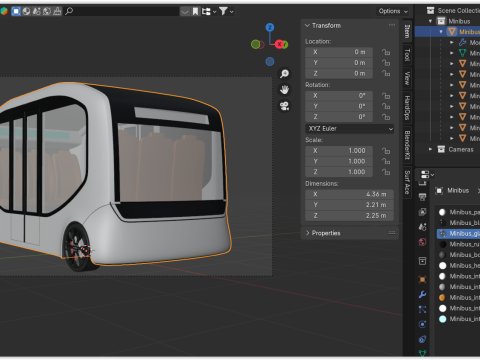
Task: Click the zoom magnifier viewport gizmo
Action: tap(284, 74)
